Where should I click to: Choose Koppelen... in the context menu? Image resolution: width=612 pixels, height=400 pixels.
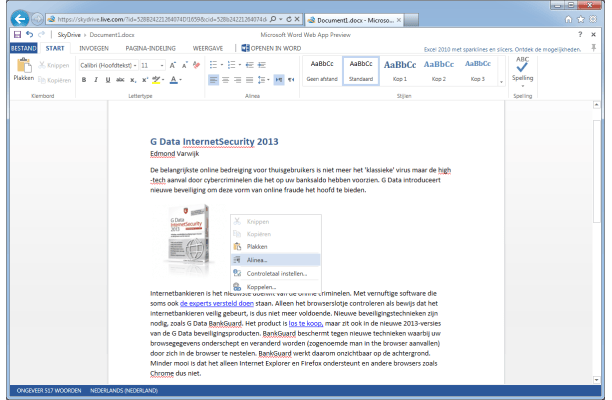[276, 287]
